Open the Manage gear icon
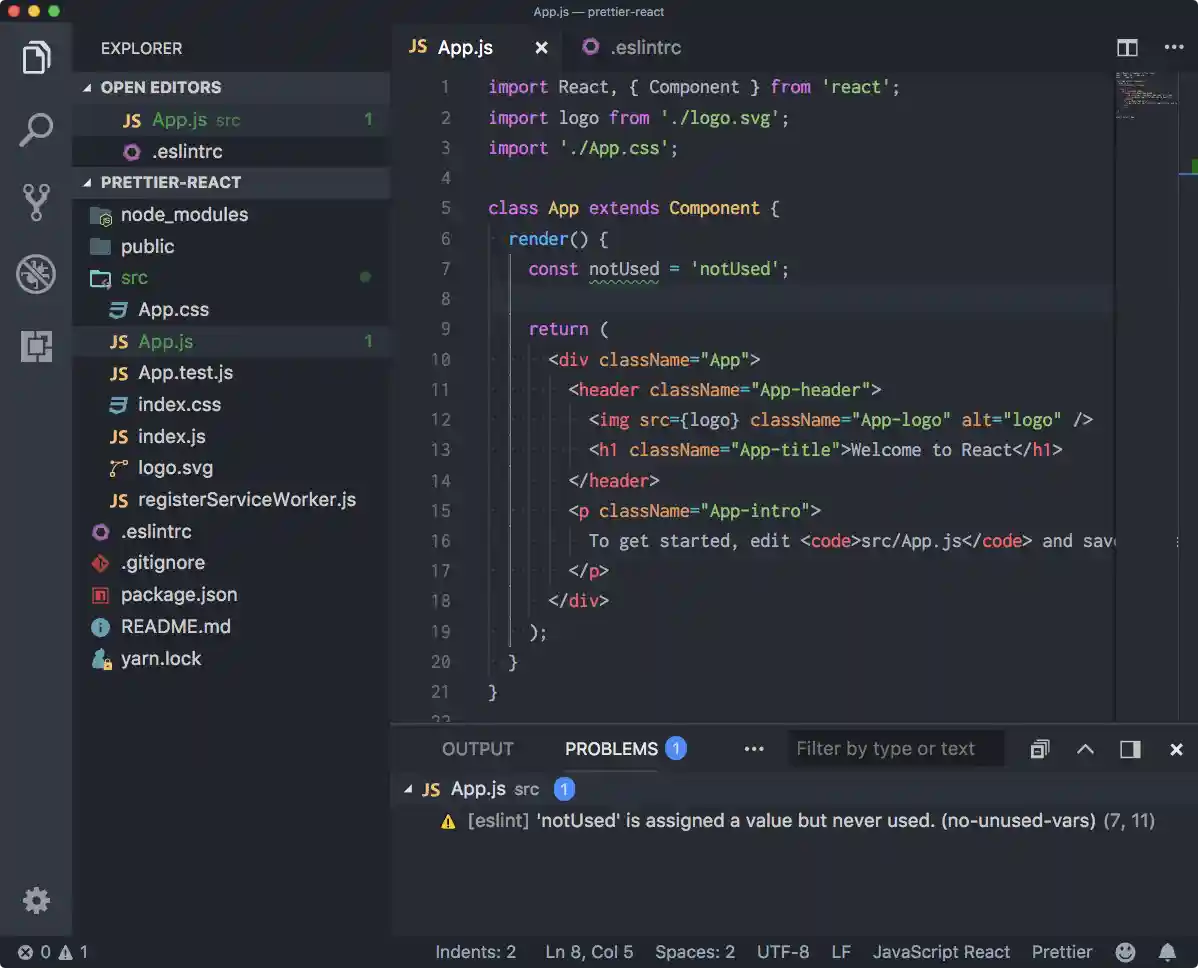The width and height of the screenshot is (1198, 968). click(36, 900)
